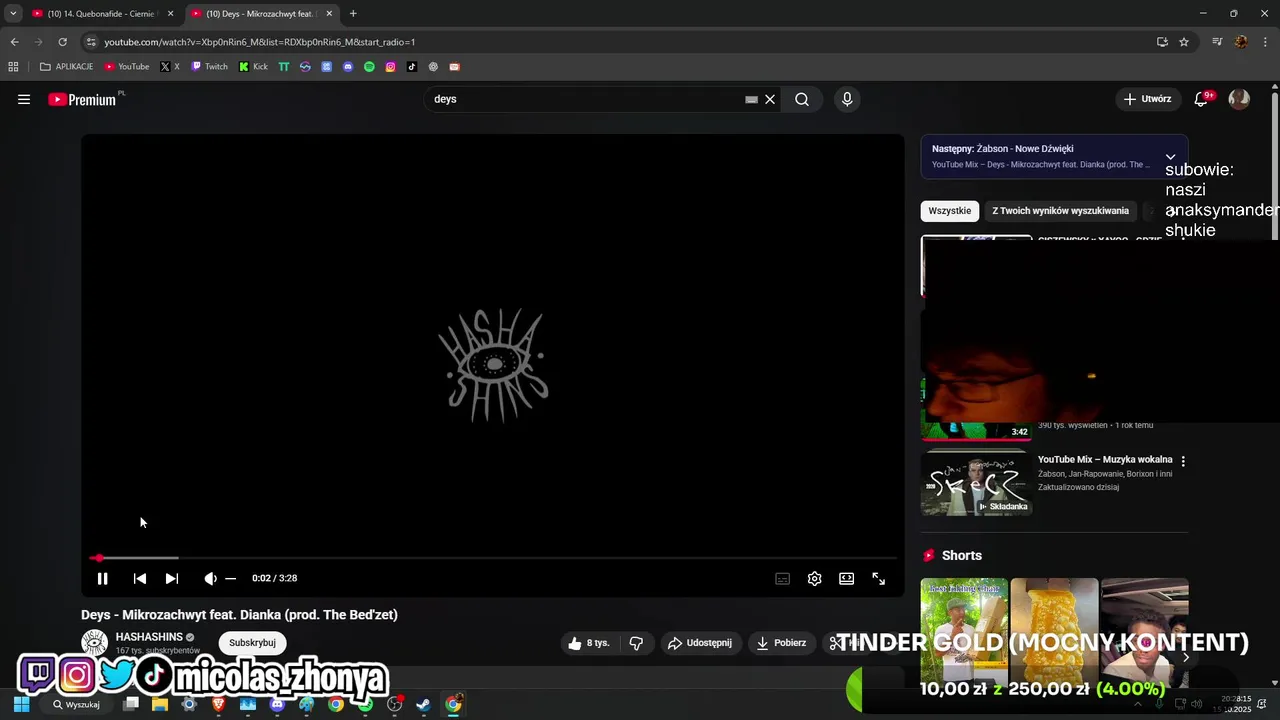Open the Instagram bookmark icon
Viewport: 1280px width, 720px height.
click(x=390, y=67)
